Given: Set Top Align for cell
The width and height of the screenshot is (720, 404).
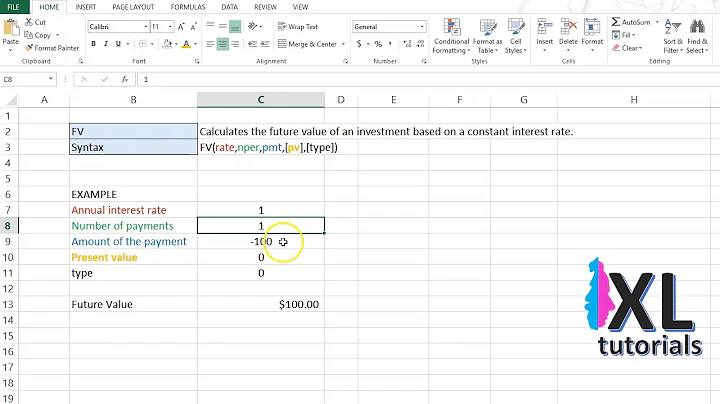Looking at the screenshot, I should pyautogui.click(x=210, y=26).
